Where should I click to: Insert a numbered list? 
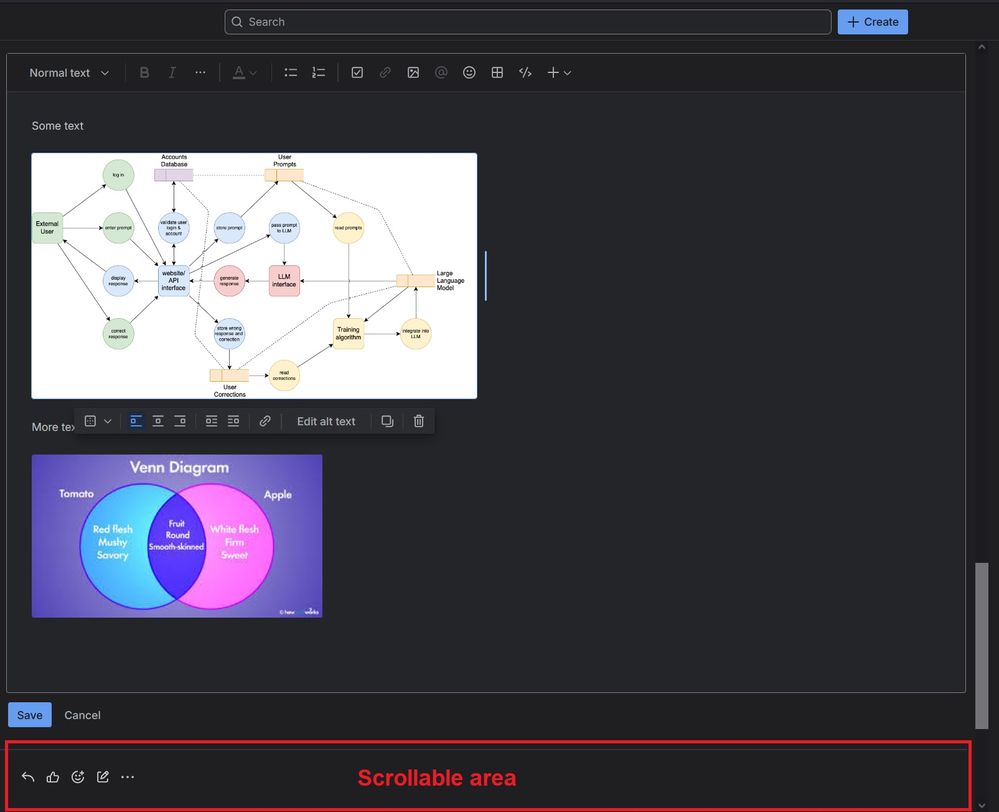tap(319, 73)
